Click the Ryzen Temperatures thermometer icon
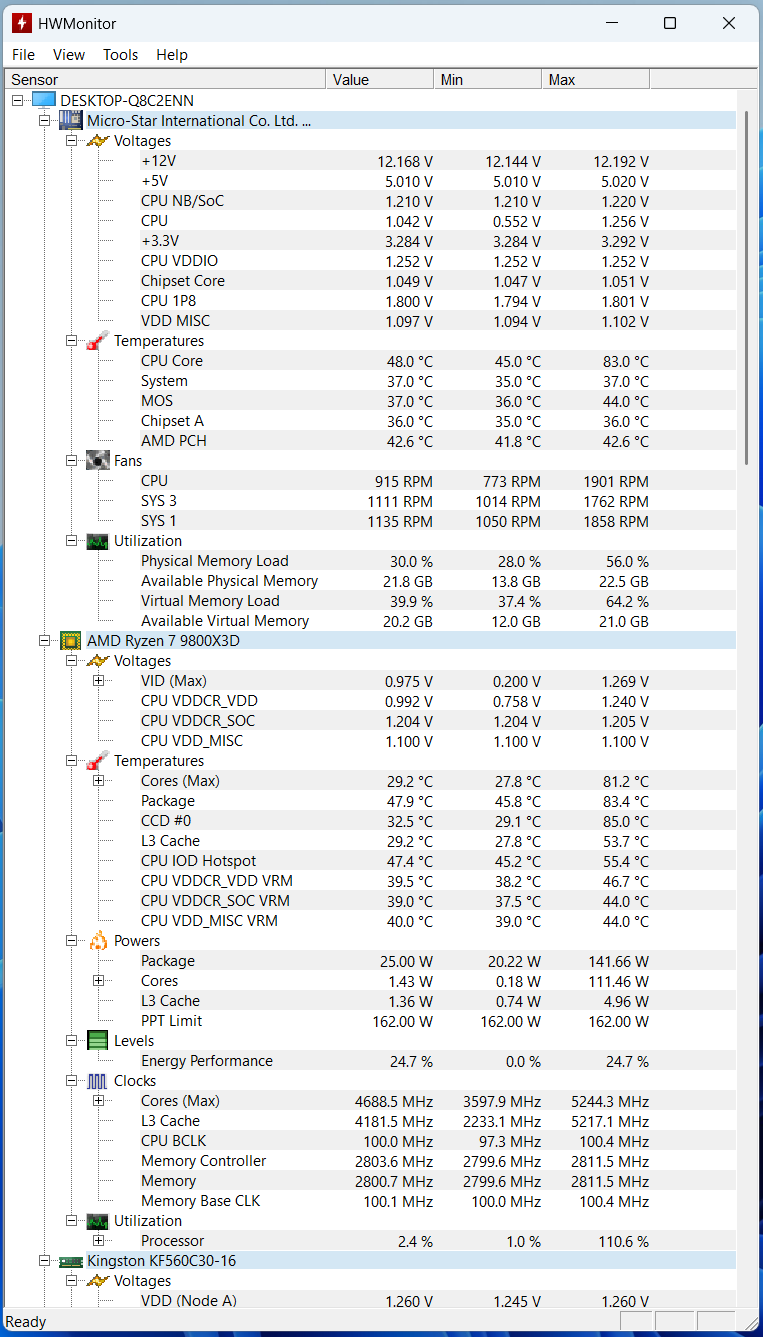This screenshot has width=763, height=1337. [98, 761]
